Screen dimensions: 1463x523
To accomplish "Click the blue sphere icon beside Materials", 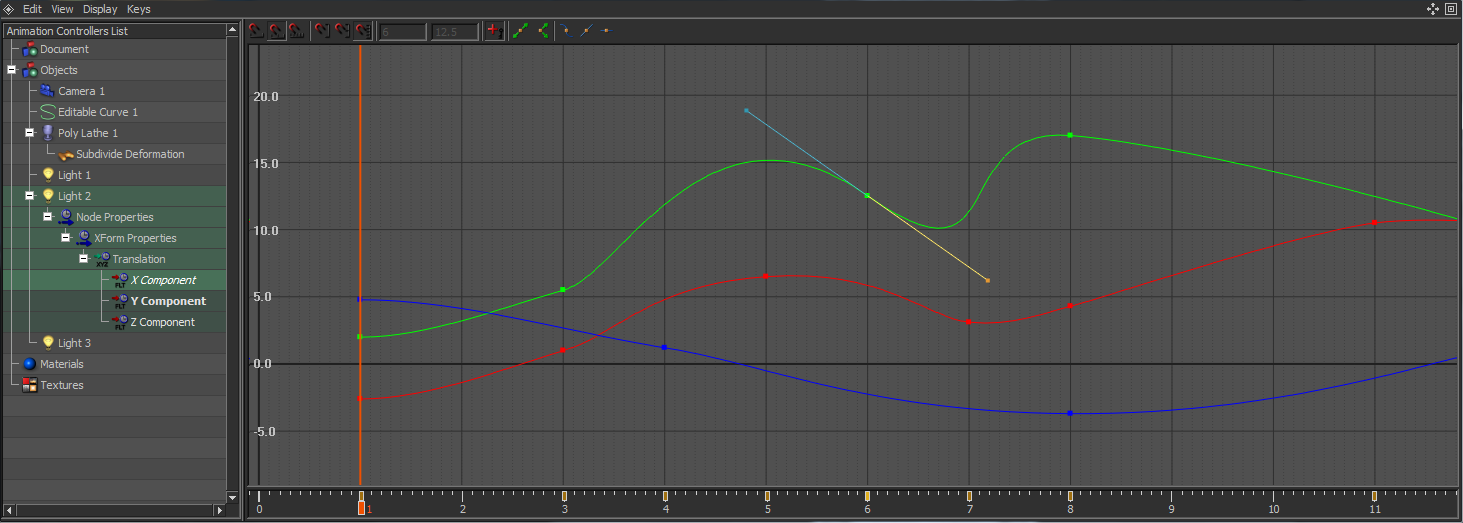I will pyautogui.click(x=29, y=364).
